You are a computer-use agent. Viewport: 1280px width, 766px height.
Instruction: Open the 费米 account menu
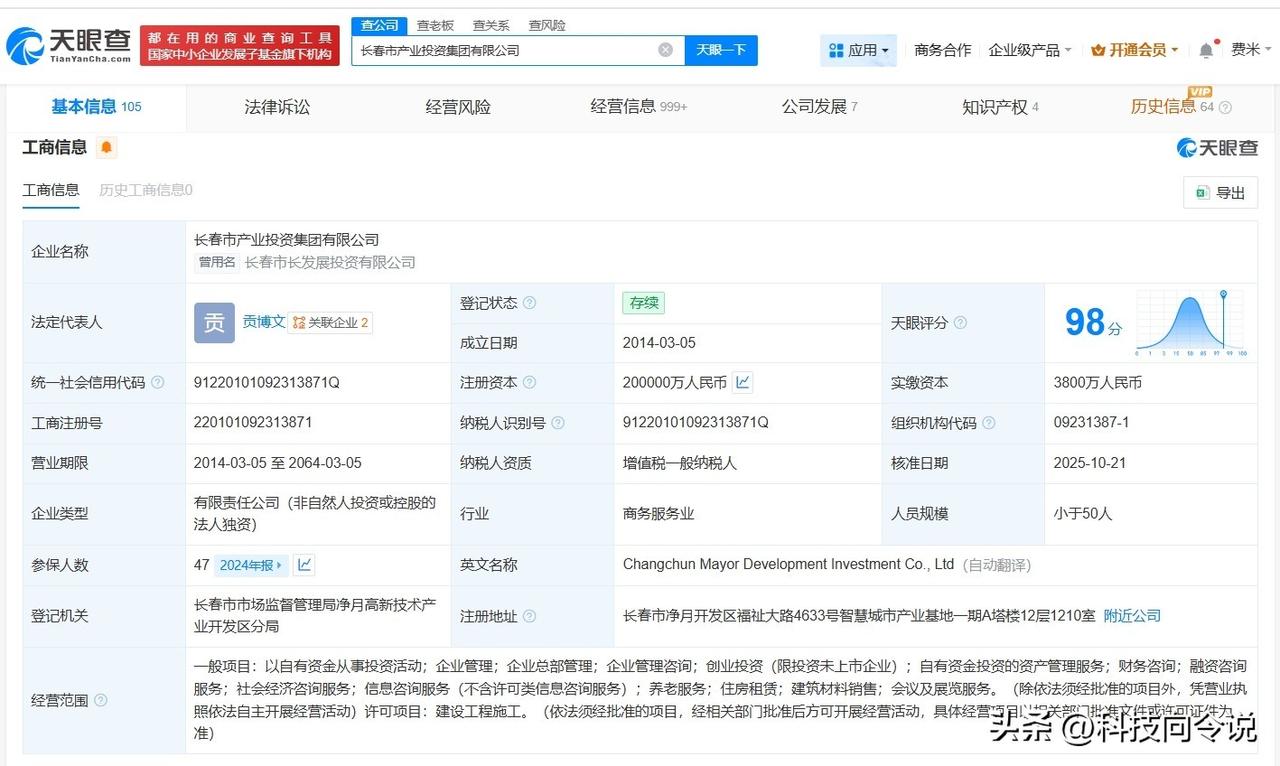pos(1251,50)
